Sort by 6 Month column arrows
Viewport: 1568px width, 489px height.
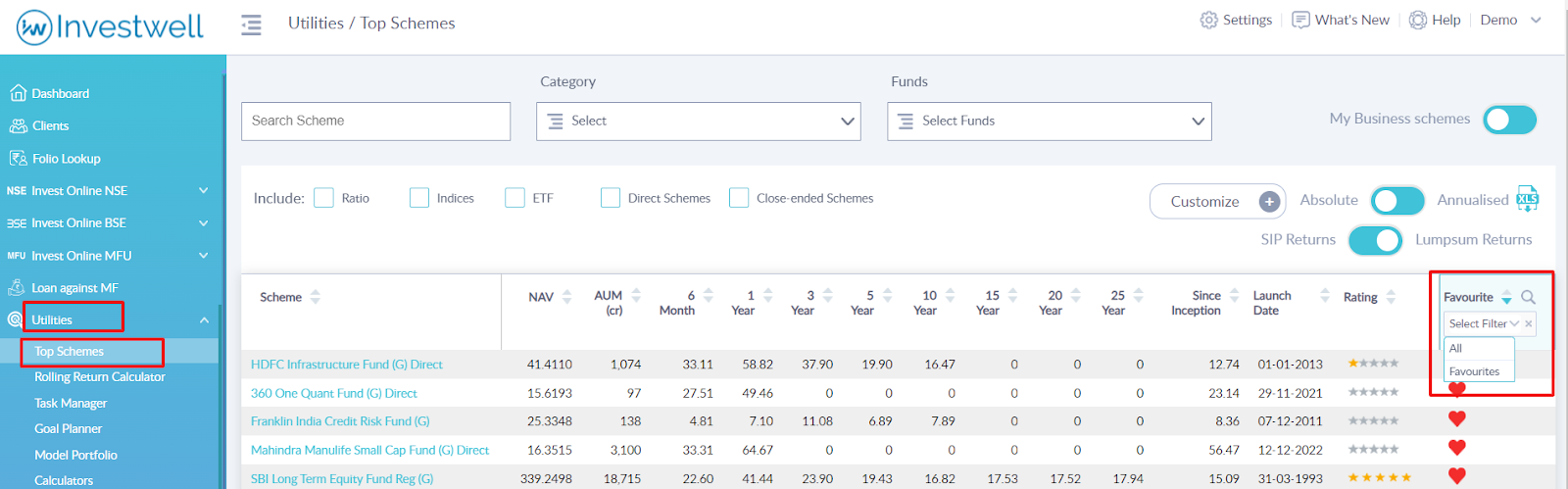point(708,295)
